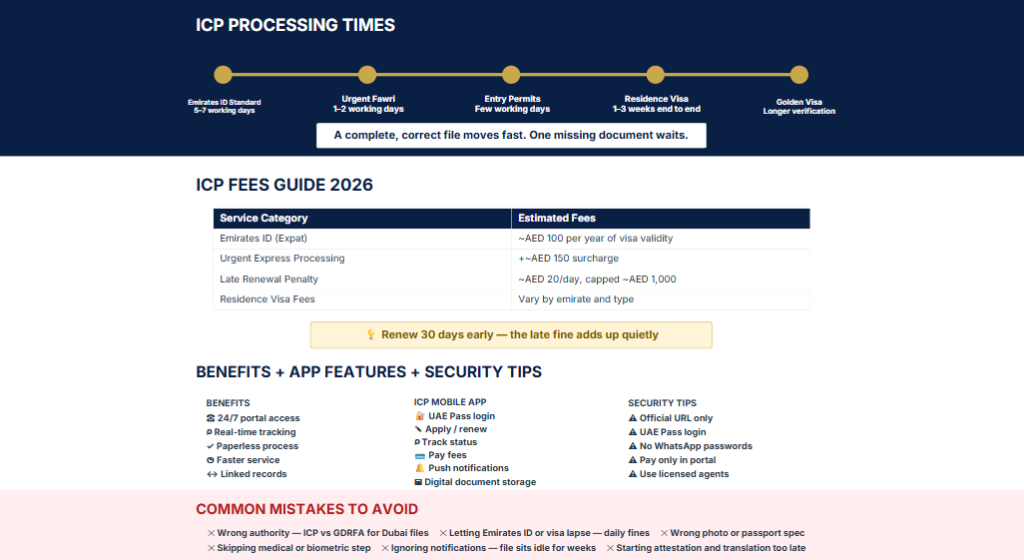Click the ICP PROCESSING TIMES heading
Screen dimensions: 1024x560
[x=295, y=25]
